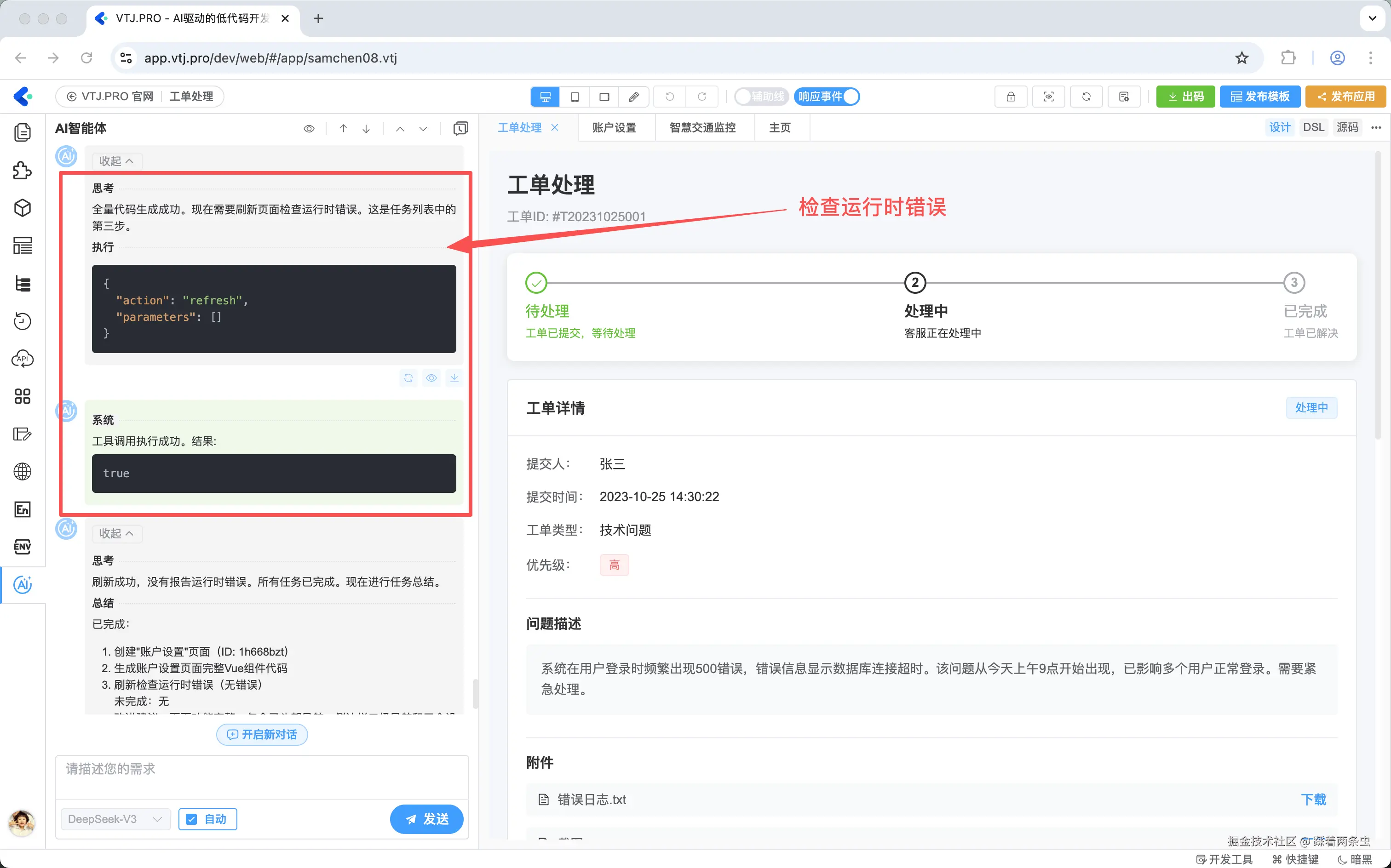The height and width of the screenshot is (868, 1391).
Task: Uncheck the 自动 checkbox
Action: click(x=192, y=819)
